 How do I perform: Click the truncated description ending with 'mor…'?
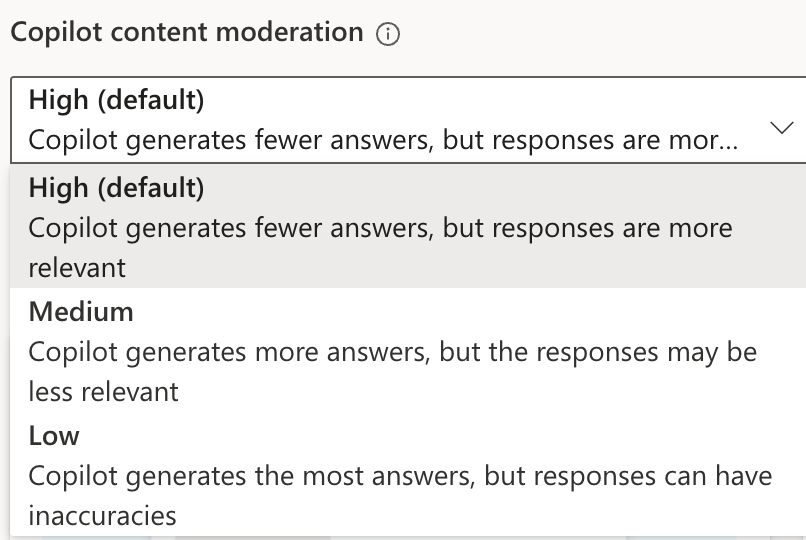(x=383, y=140)
